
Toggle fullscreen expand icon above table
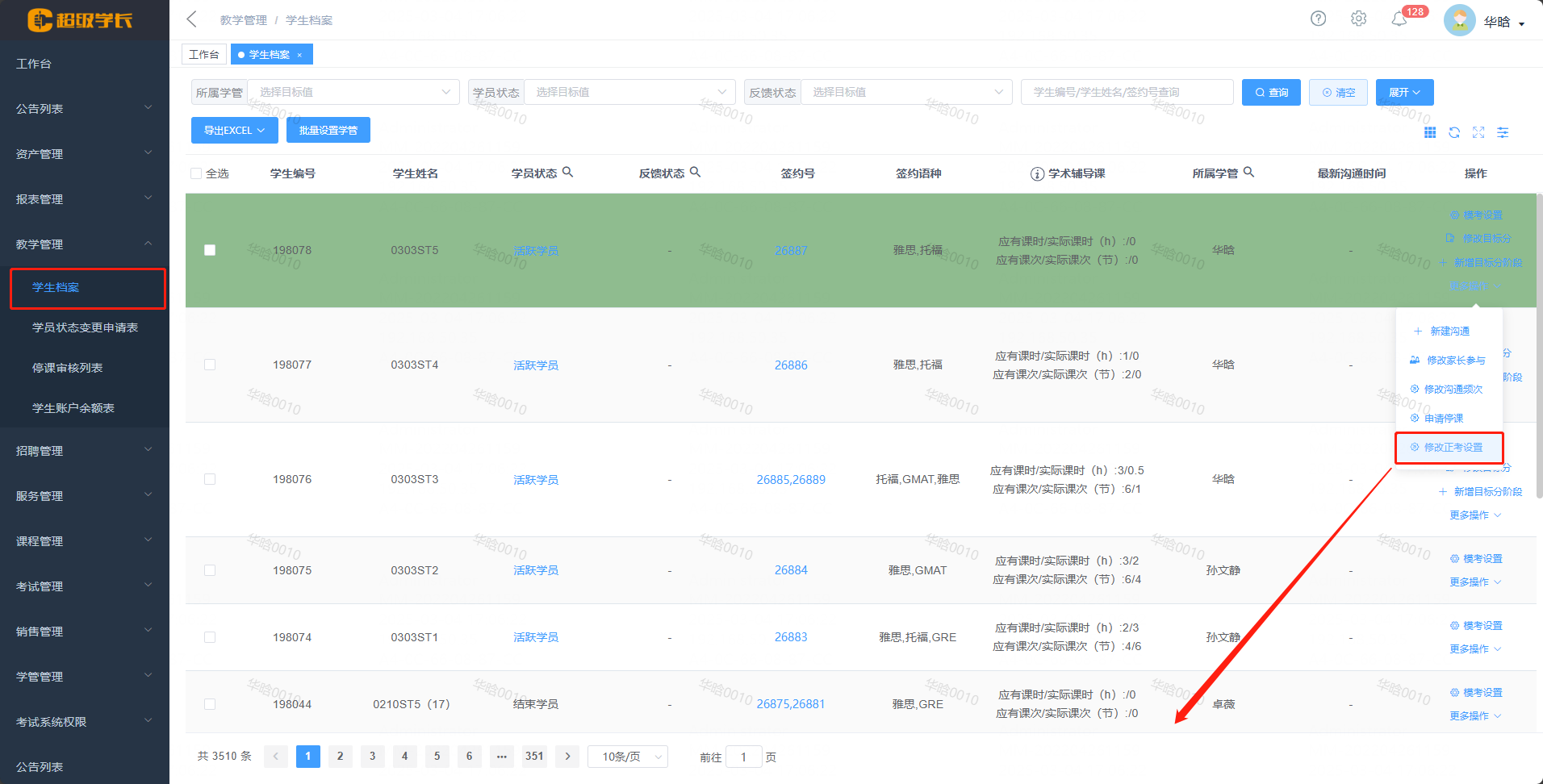coord(1478,133)
